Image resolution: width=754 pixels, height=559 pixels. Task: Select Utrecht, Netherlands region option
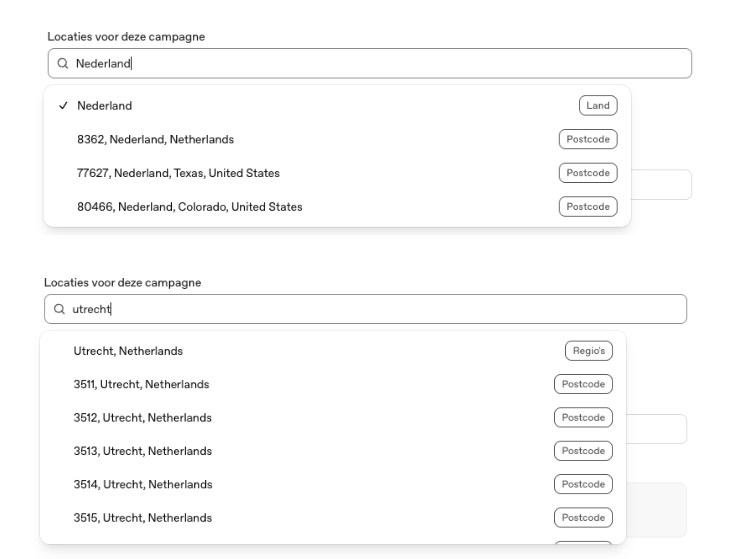pyautogui.click(x=333, y=351)
